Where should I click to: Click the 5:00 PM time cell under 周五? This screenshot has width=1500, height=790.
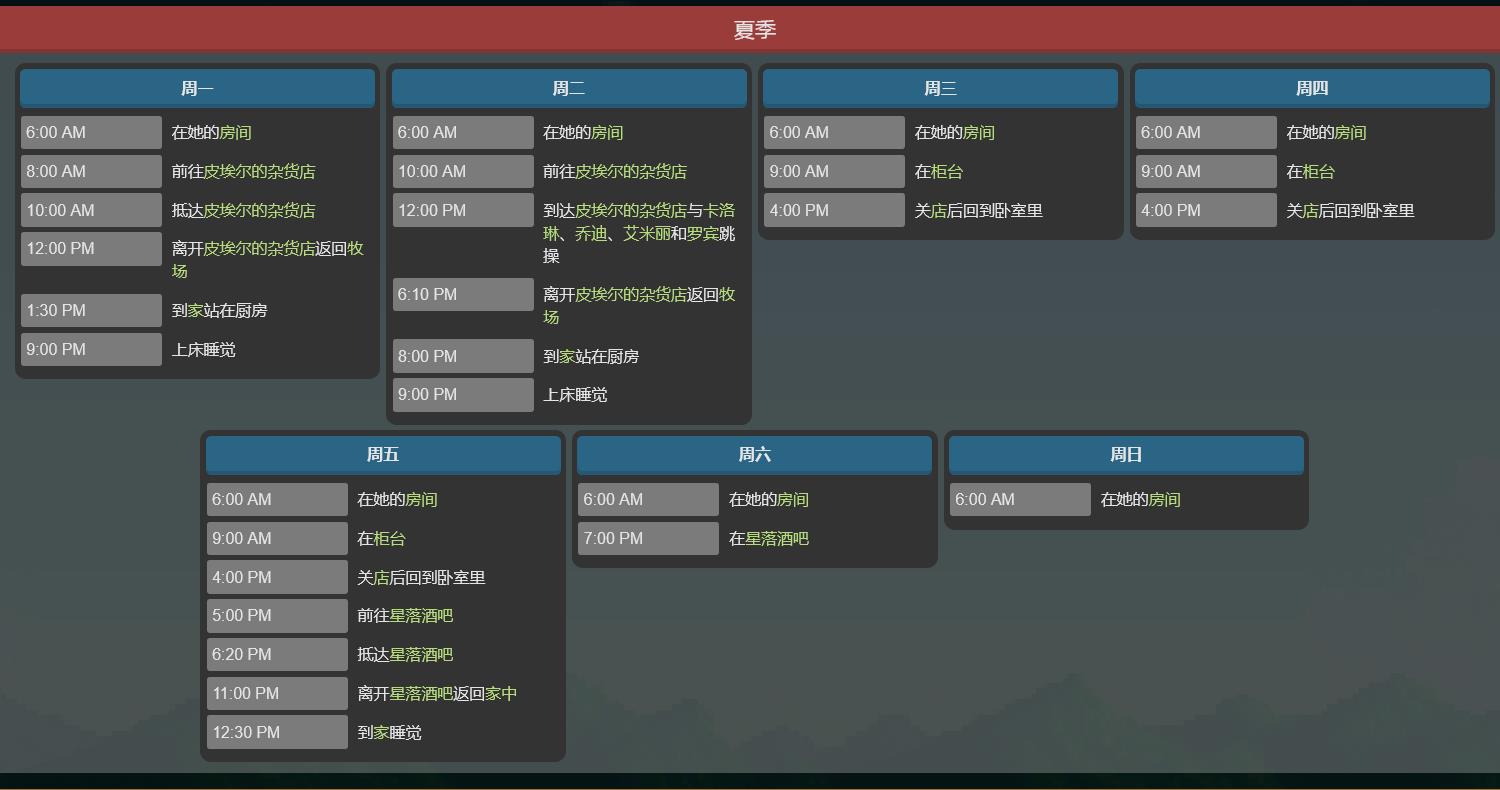pyautogui.click(x=277, y=615)
